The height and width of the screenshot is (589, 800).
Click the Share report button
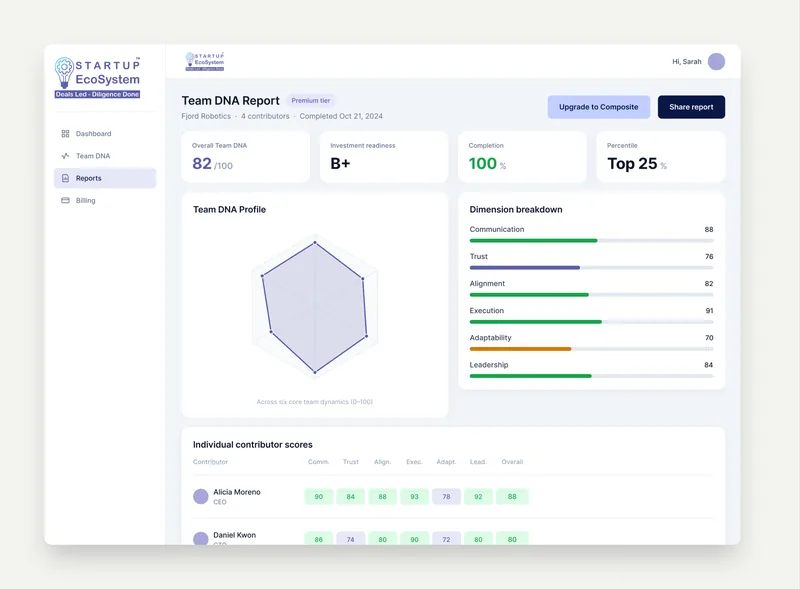[x=691, y=107]
